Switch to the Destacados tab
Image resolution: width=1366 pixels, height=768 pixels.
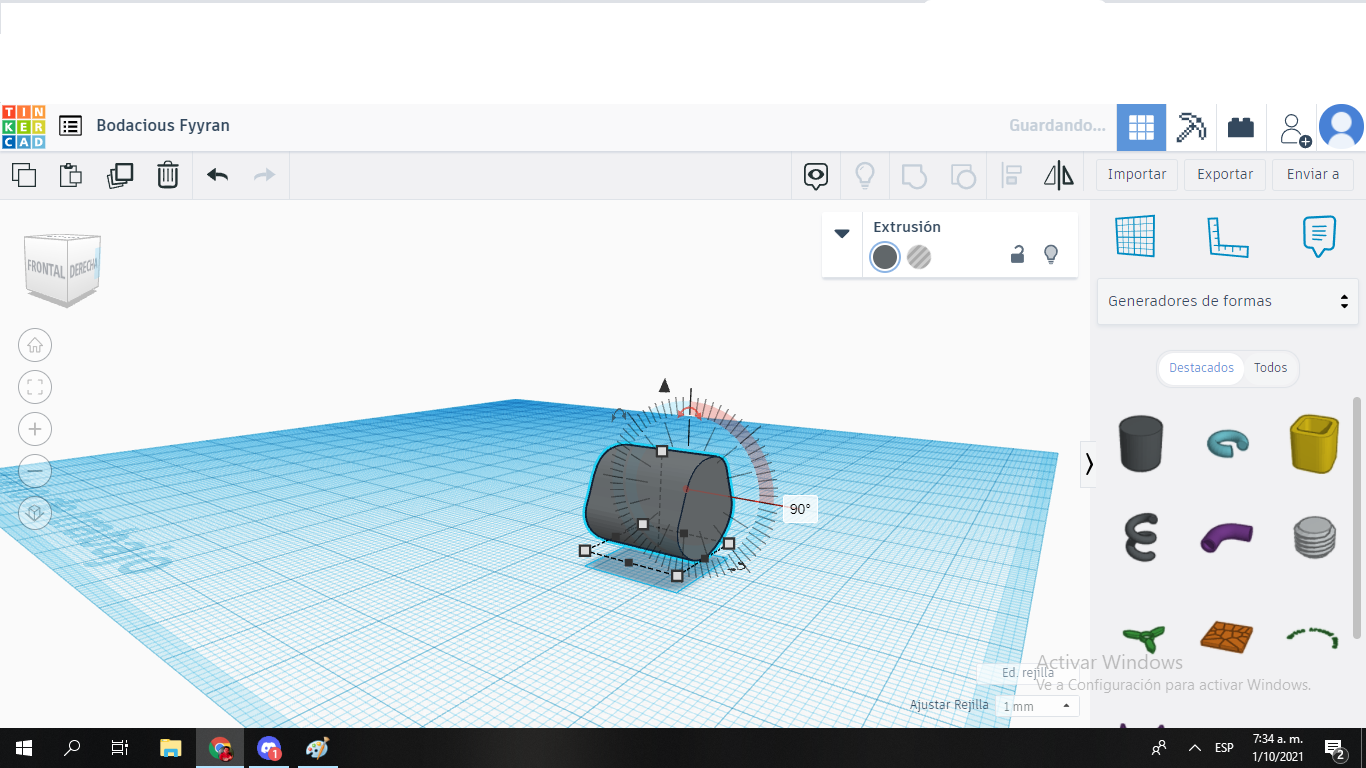pyautogui.click(x=1201, y=368)
